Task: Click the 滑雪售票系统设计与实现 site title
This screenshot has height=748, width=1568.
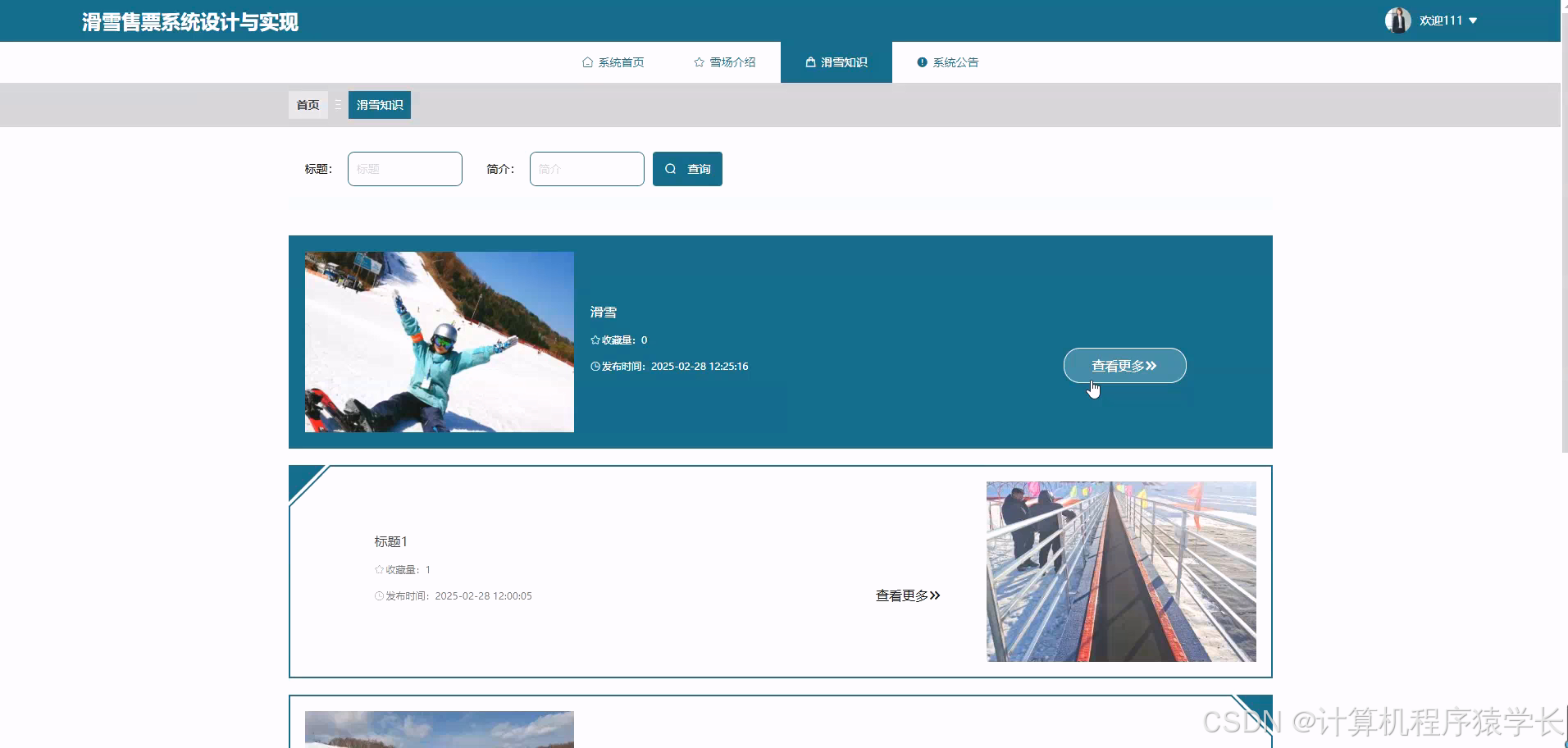Action: point(189,22)
